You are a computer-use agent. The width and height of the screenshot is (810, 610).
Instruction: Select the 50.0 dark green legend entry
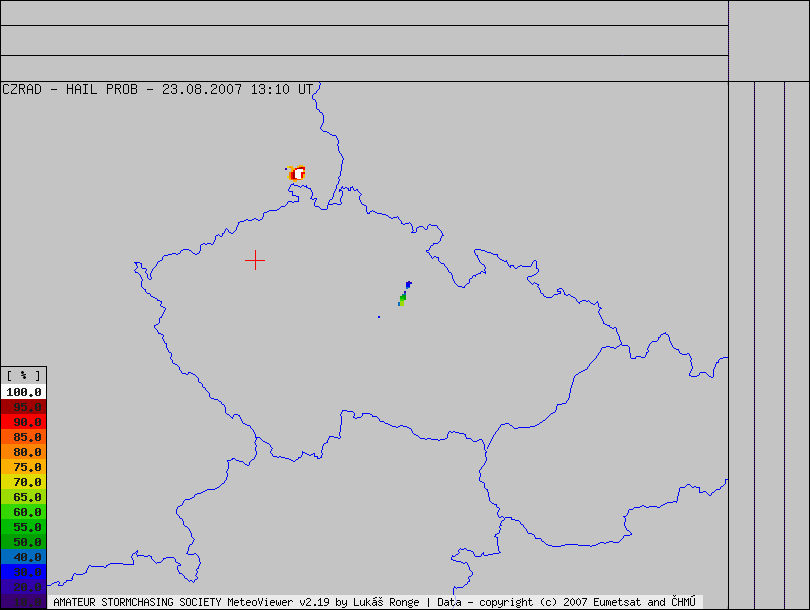(x=23, y=542)
